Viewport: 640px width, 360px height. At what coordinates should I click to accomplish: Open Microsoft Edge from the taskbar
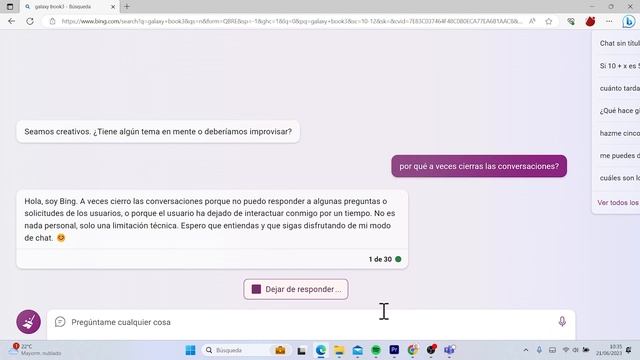[321, 350]
